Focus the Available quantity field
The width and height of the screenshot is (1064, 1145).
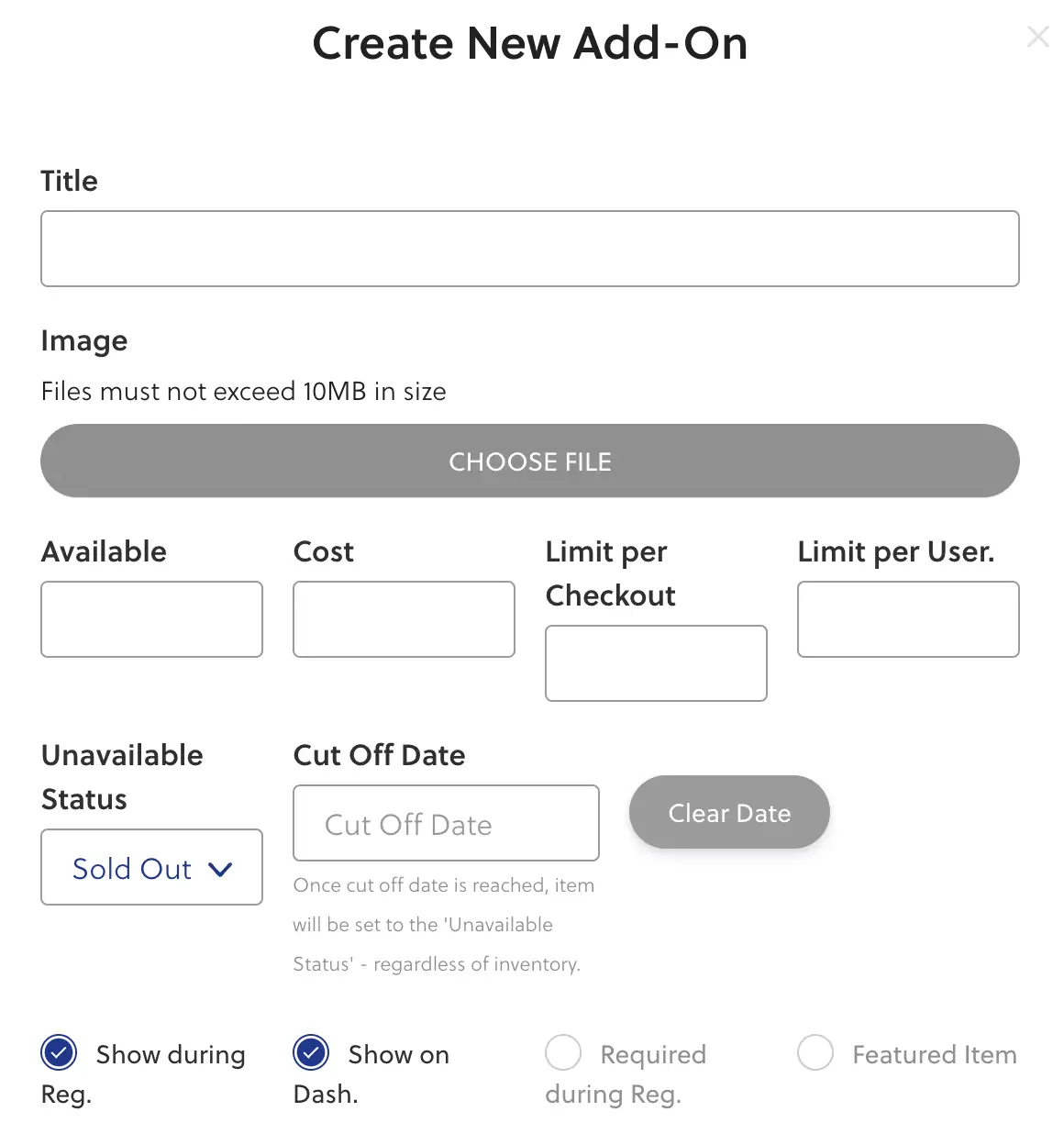(x=152, y=619)
